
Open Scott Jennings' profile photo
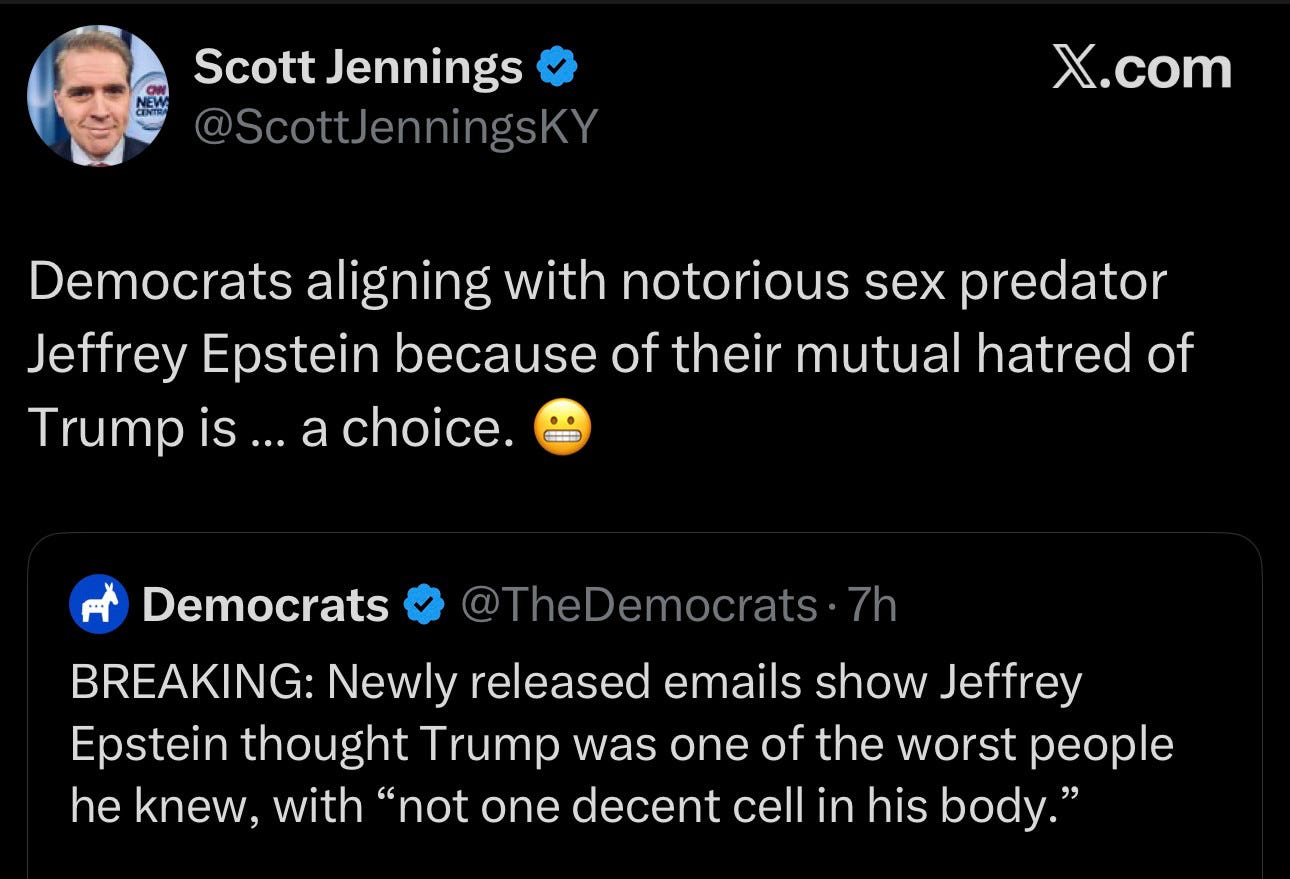point(98,96)
